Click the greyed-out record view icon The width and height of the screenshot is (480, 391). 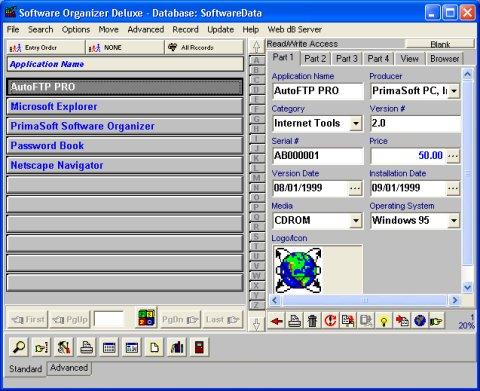click(366, 321)
